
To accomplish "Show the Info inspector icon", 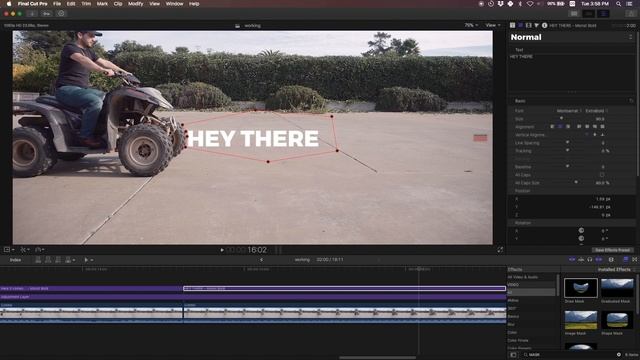I will (x=544, y=25).
